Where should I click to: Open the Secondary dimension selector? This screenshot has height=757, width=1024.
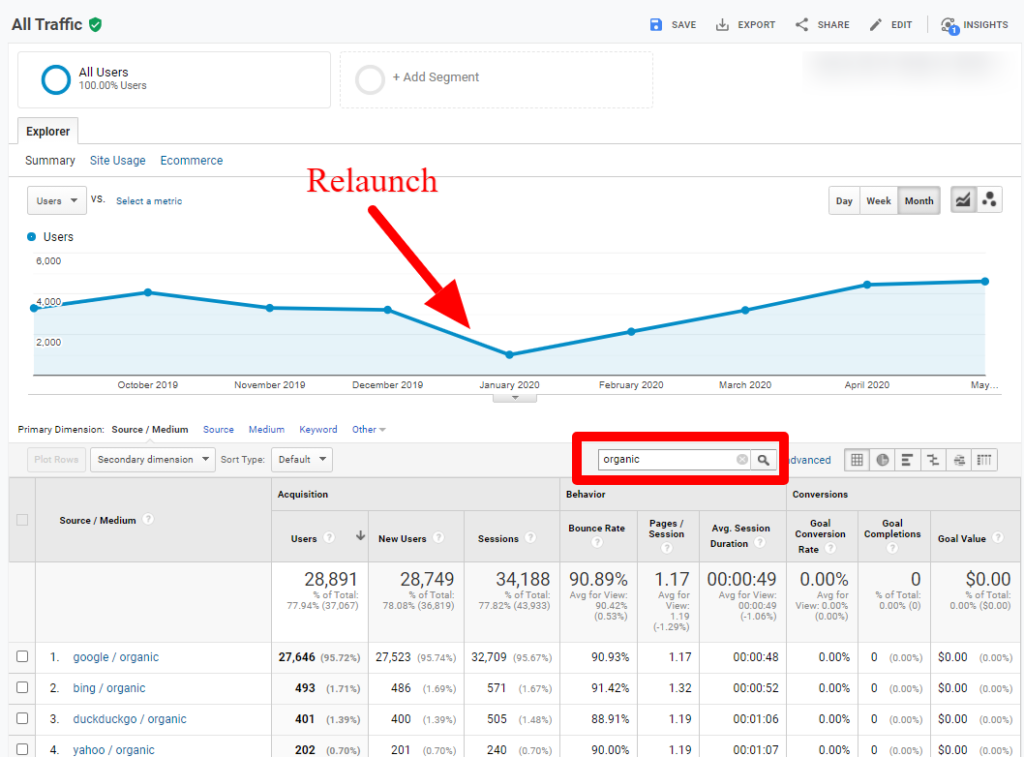coord(151,459)
